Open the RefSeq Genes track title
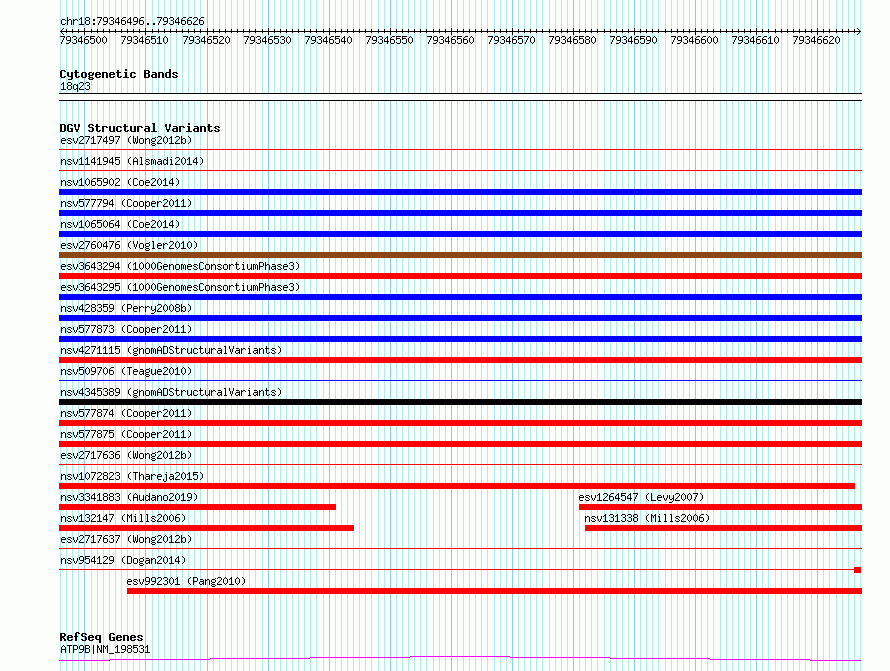Viewport: 890px width, 671px height. (101, 637)
